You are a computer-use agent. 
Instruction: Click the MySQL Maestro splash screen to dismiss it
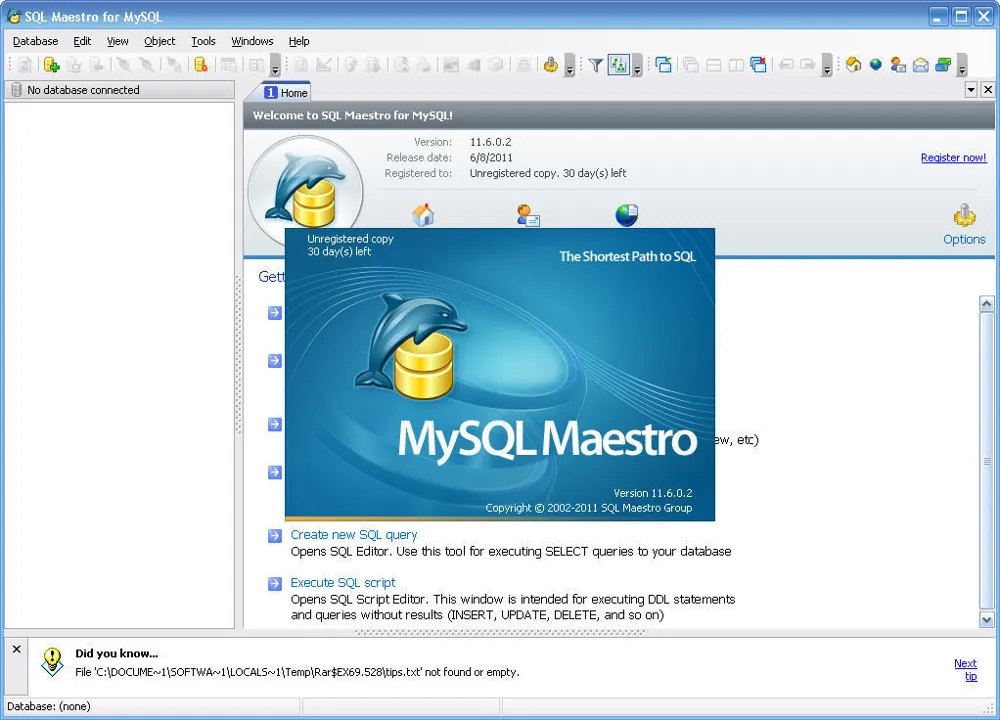point(499,374)
